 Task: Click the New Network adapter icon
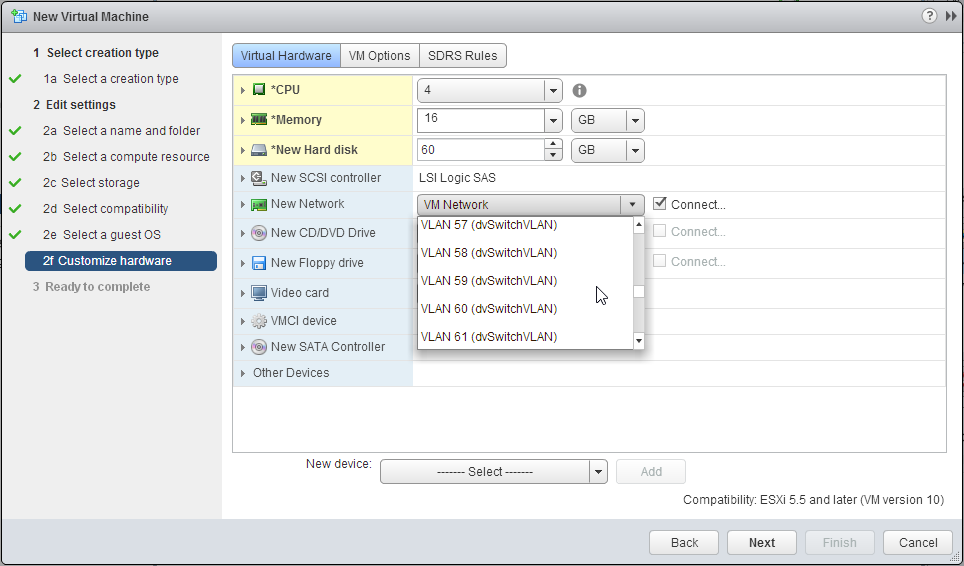[259, 205]
